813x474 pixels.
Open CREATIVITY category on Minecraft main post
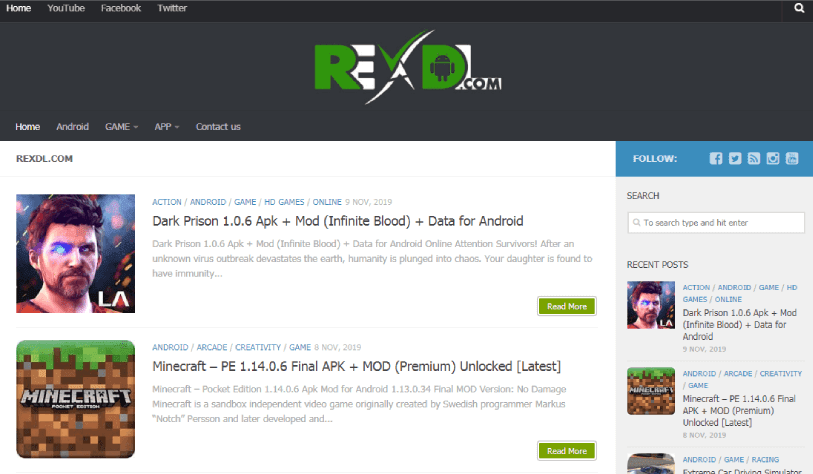pos(258,347)
